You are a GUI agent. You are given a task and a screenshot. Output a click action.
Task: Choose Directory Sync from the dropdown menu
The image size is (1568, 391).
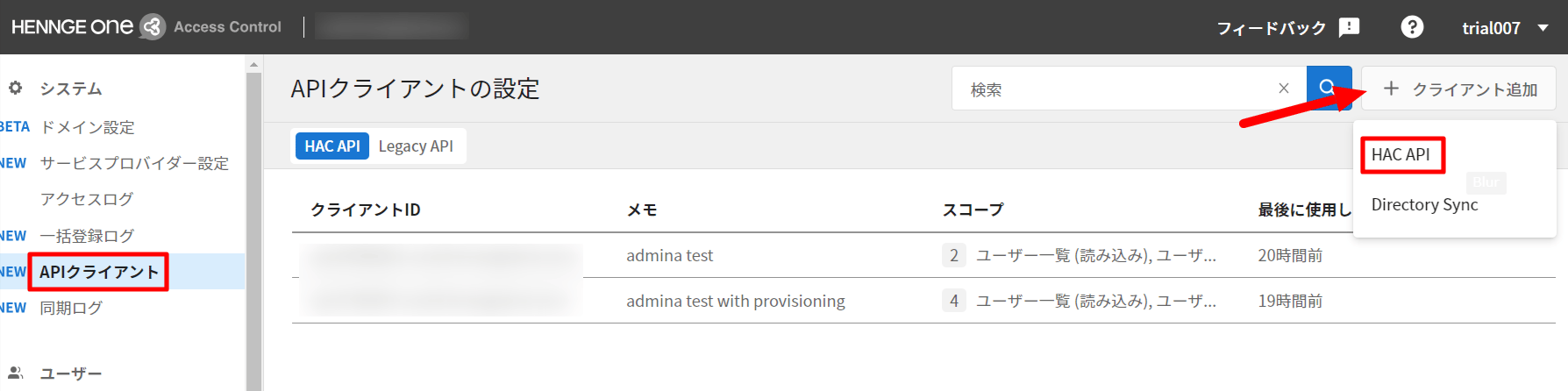1424,204
